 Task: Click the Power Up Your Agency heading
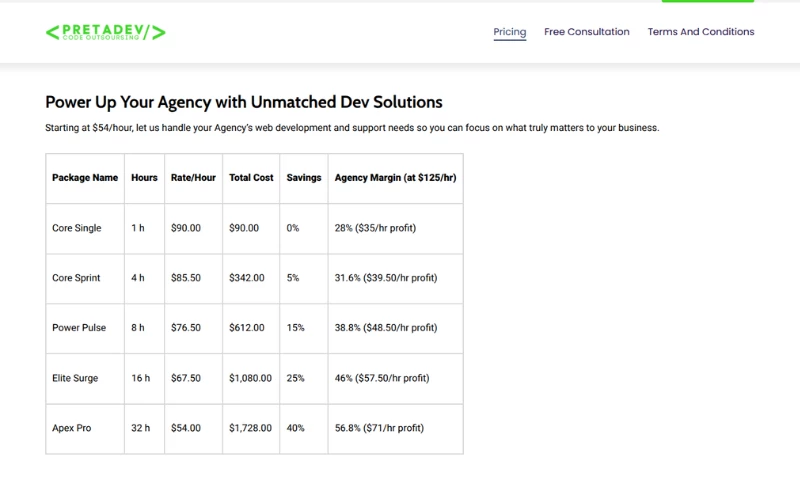(x=244, y=102)
